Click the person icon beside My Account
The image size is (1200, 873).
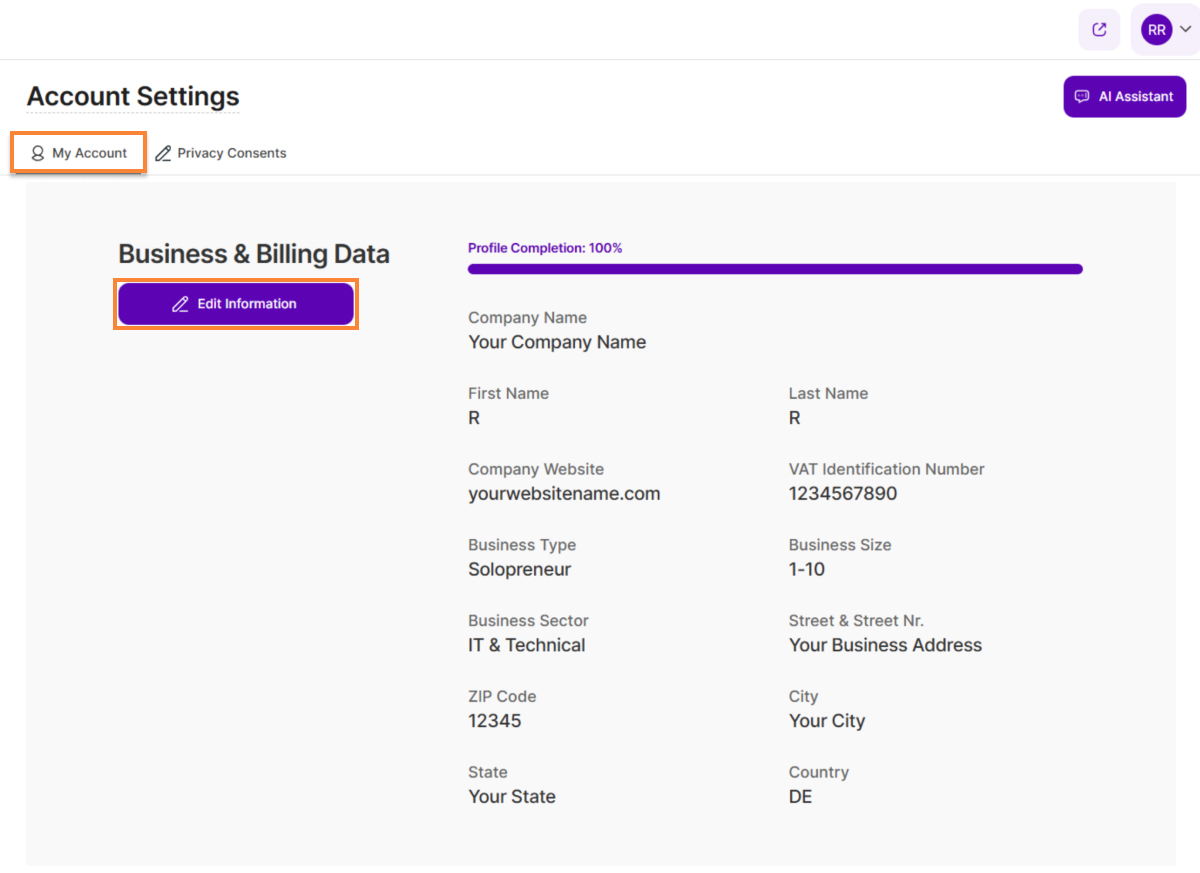tap(38, 153)
